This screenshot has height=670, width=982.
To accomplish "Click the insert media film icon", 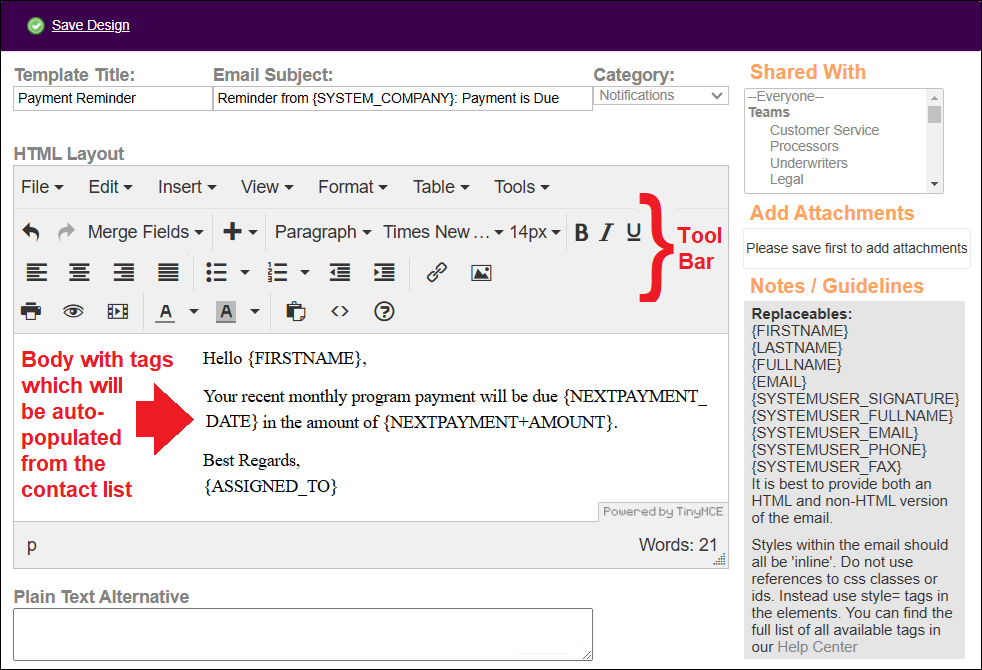I will click(x=118, y=311).
